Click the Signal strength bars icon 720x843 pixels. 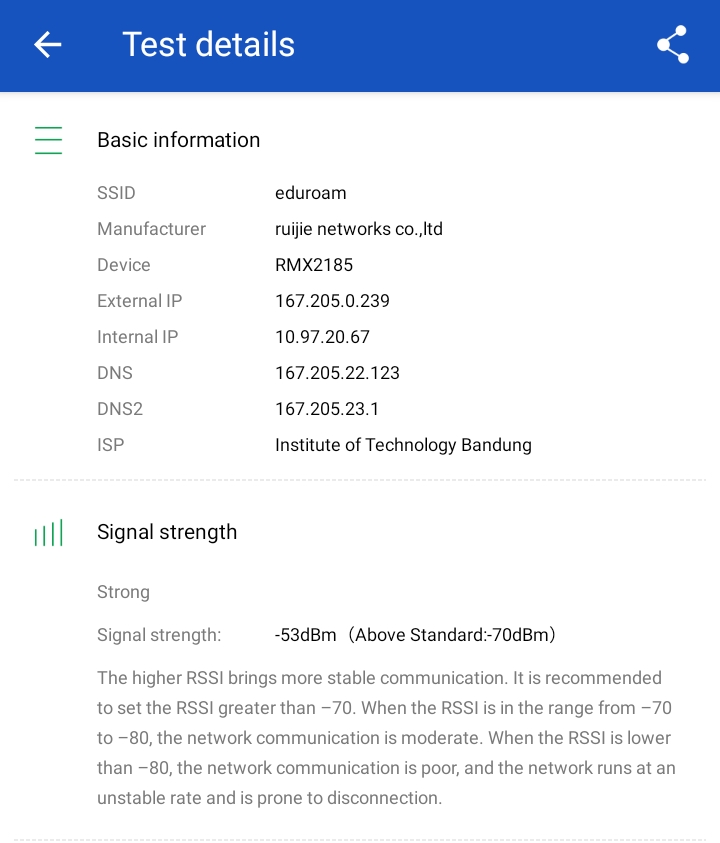(48, 533)
